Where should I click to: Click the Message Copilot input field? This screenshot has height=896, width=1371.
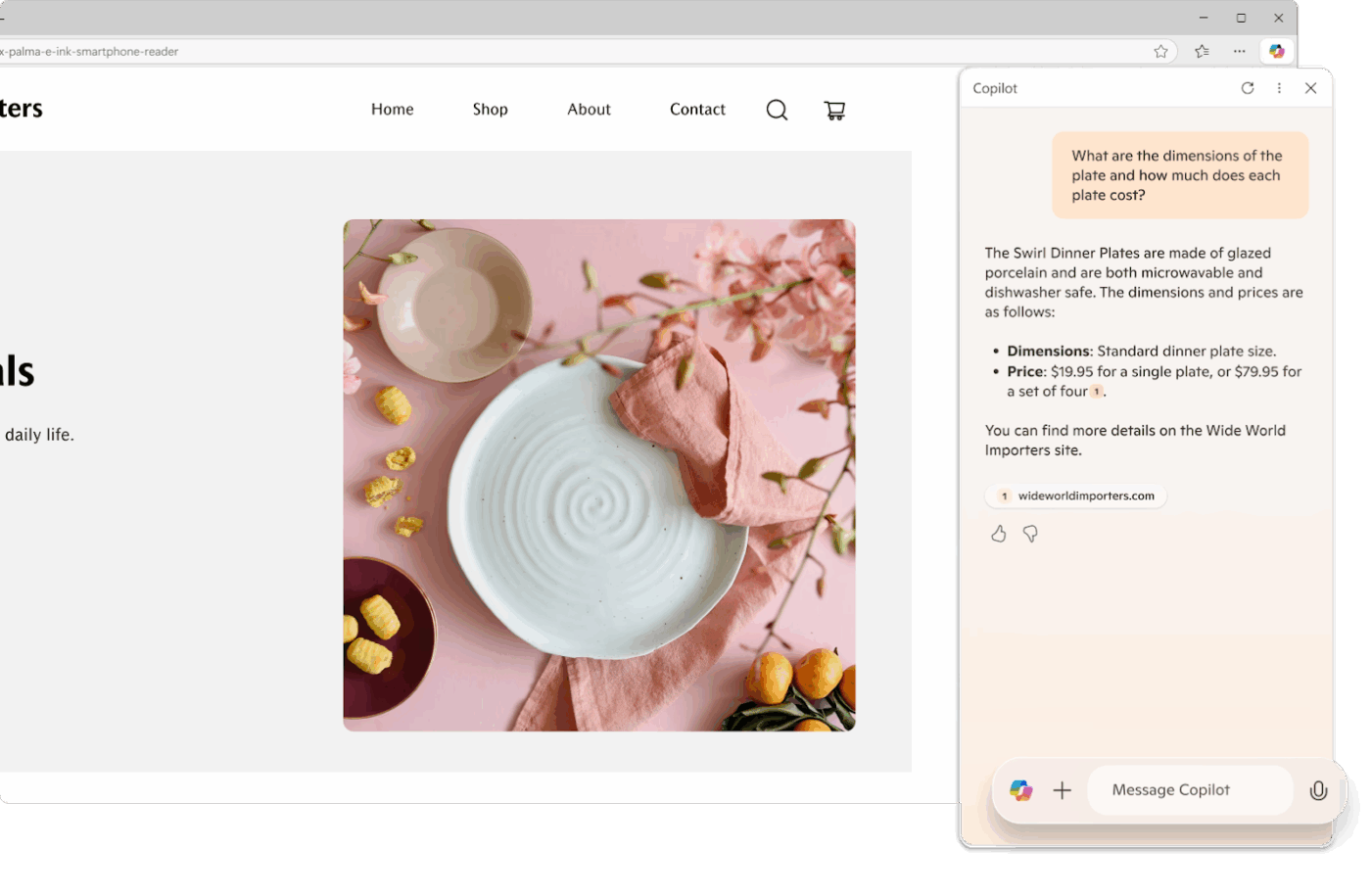pos(1190,790)
